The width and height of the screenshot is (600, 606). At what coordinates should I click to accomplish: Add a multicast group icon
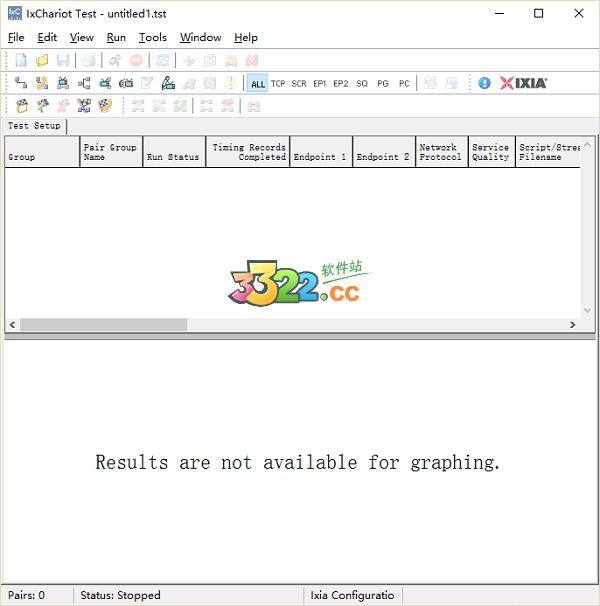84,83
